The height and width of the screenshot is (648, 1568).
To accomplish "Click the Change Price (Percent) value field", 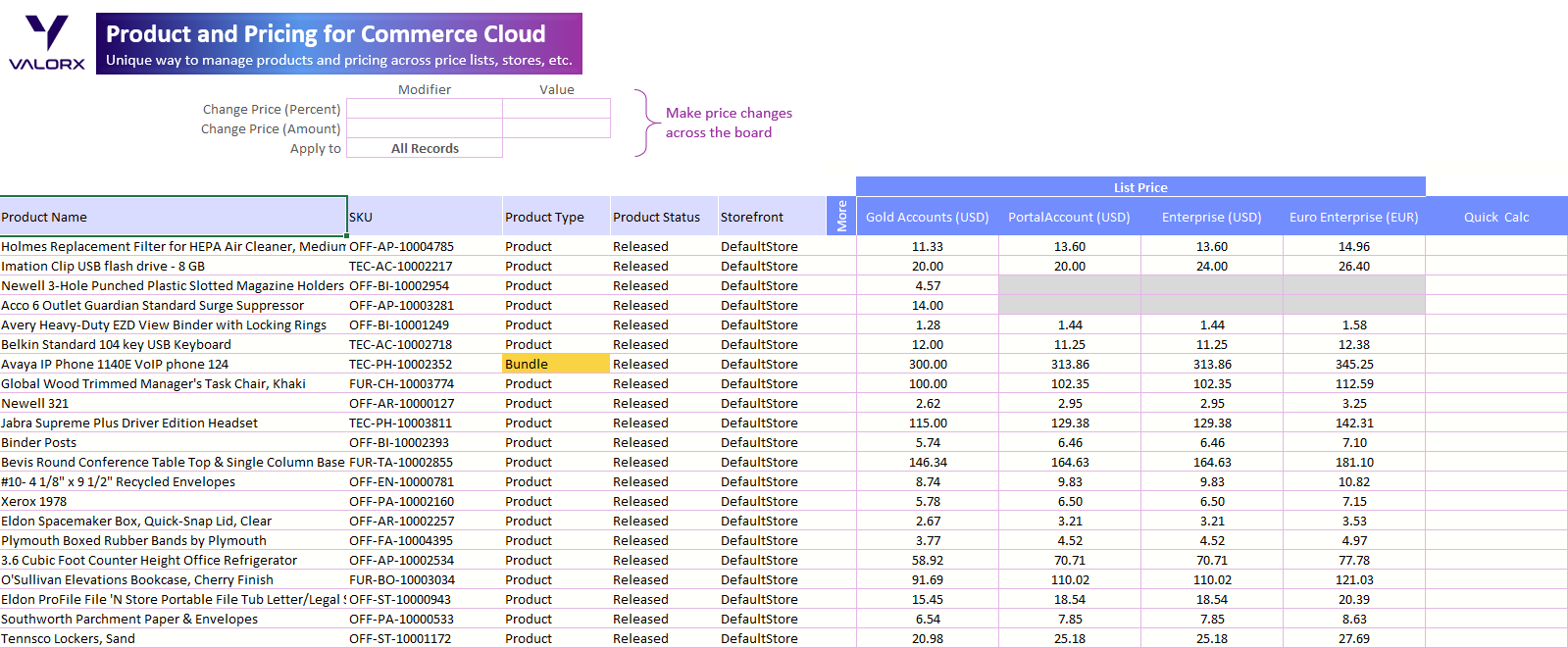I will 557,109.
